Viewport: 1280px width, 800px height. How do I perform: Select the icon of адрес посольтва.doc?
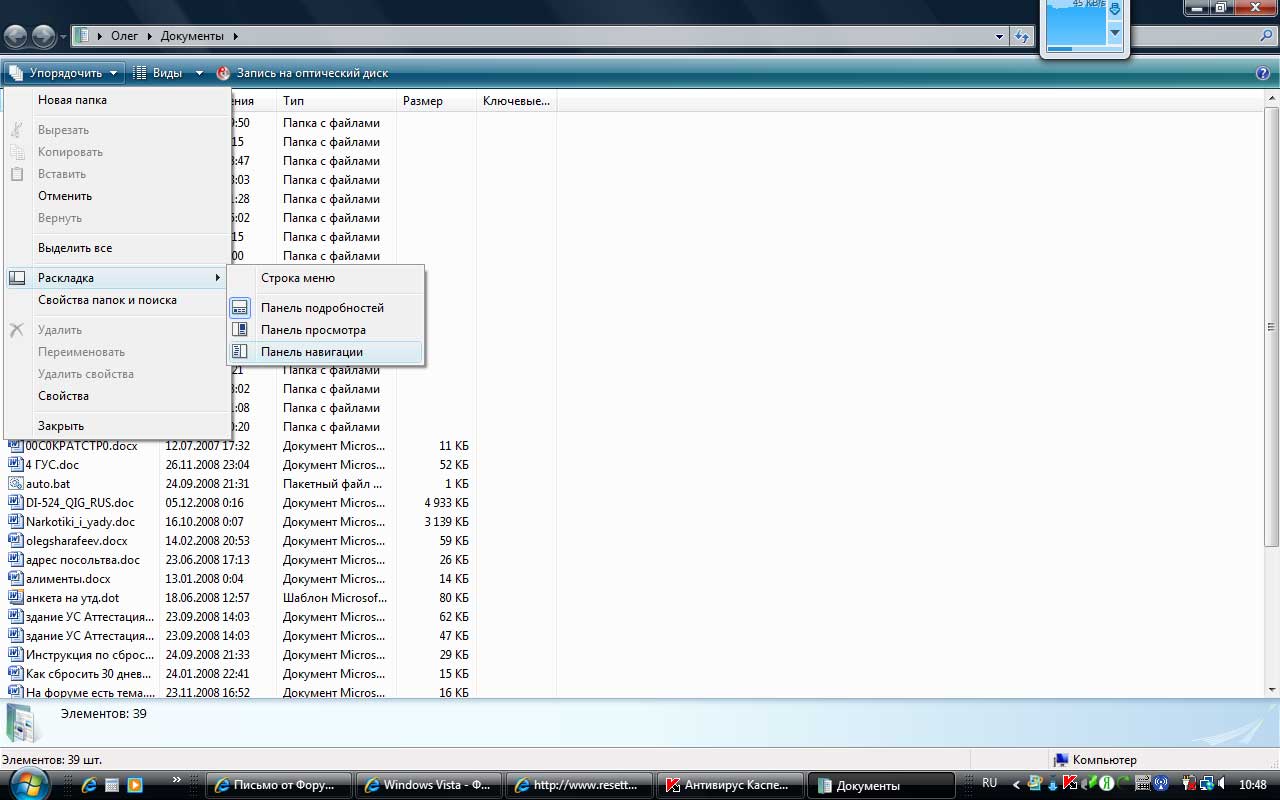tap(15, 560)
